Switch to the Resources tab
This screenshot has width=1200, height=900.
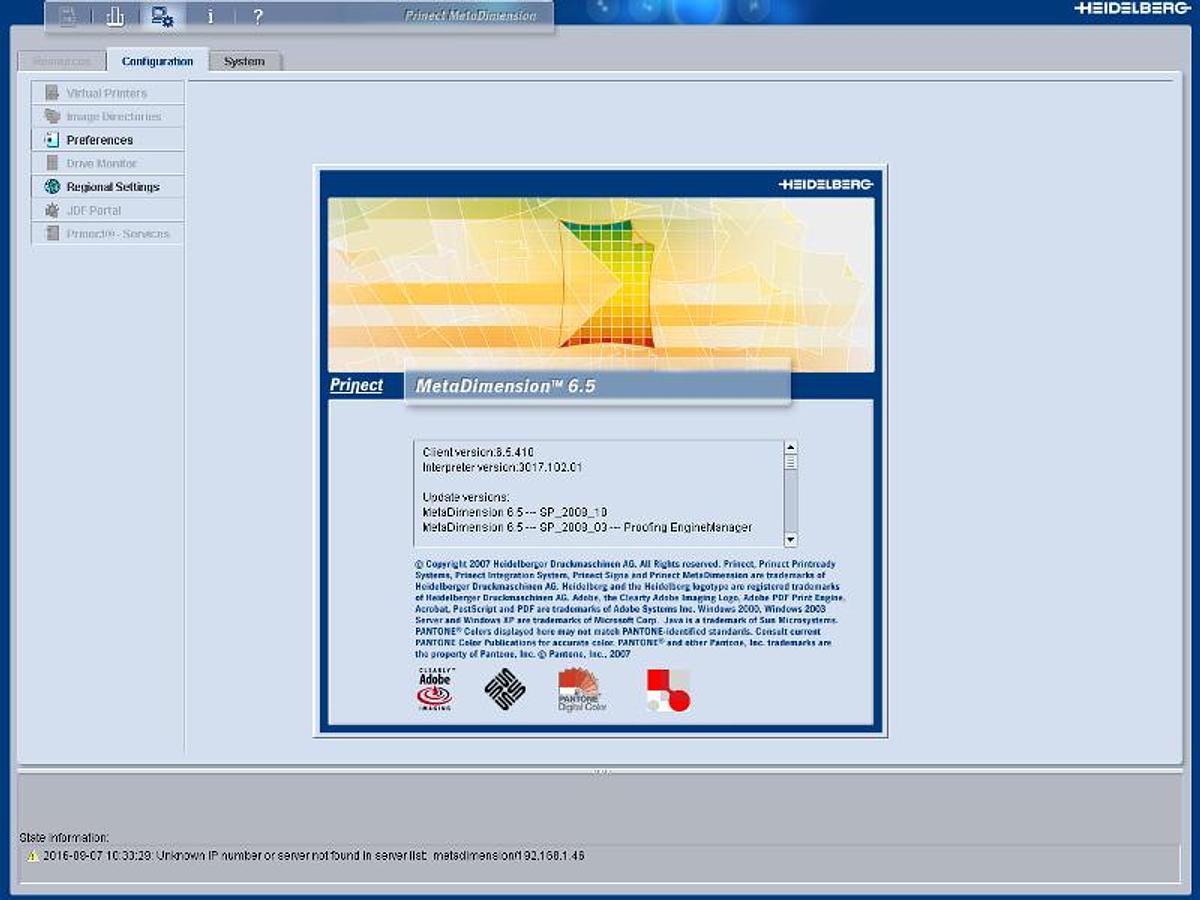(x=60, y=61)
